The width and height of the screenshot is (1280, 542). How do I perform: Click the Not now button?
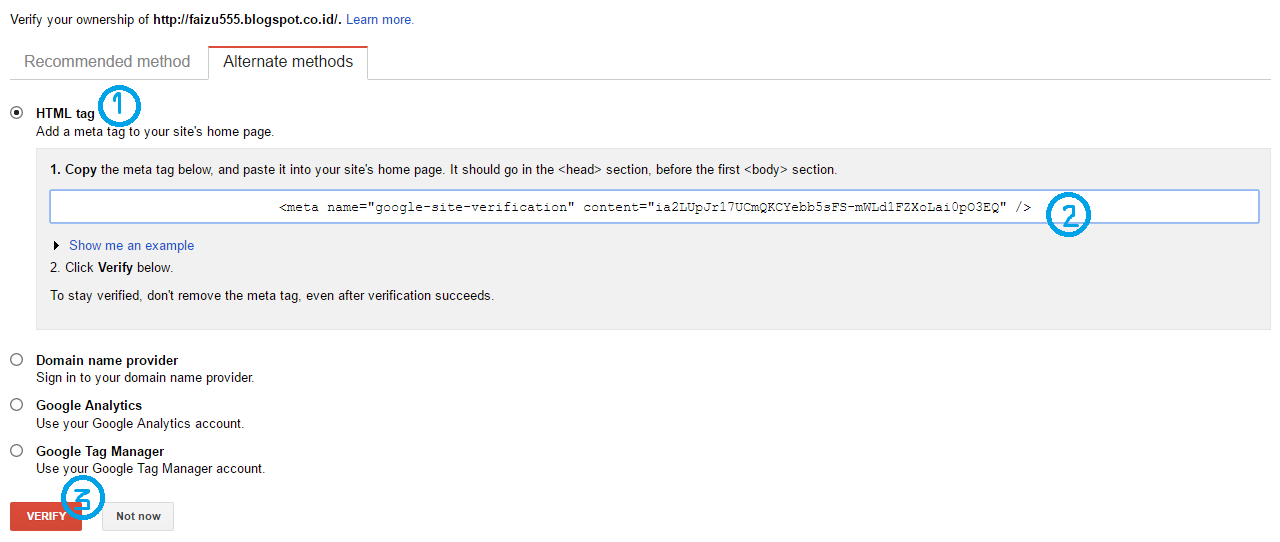(x=138, y=516)
